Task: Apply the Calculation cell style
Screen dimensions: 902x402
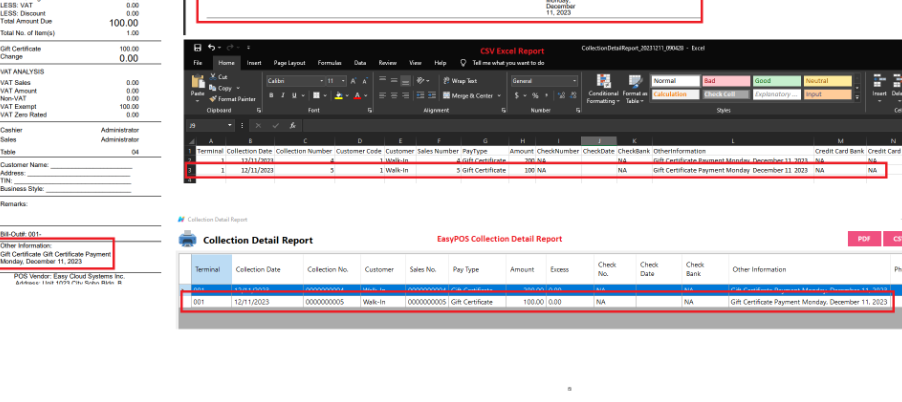Action: pyautogui.click(x=675, y=94)
